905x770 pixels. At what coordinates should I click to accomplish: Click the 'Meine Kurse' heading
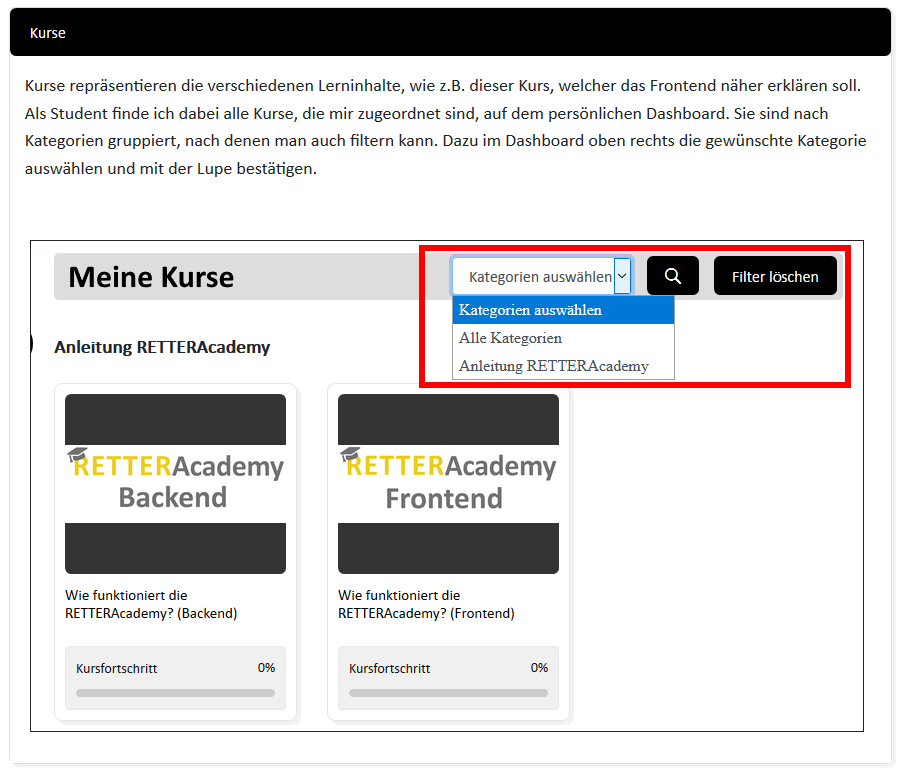151,276
